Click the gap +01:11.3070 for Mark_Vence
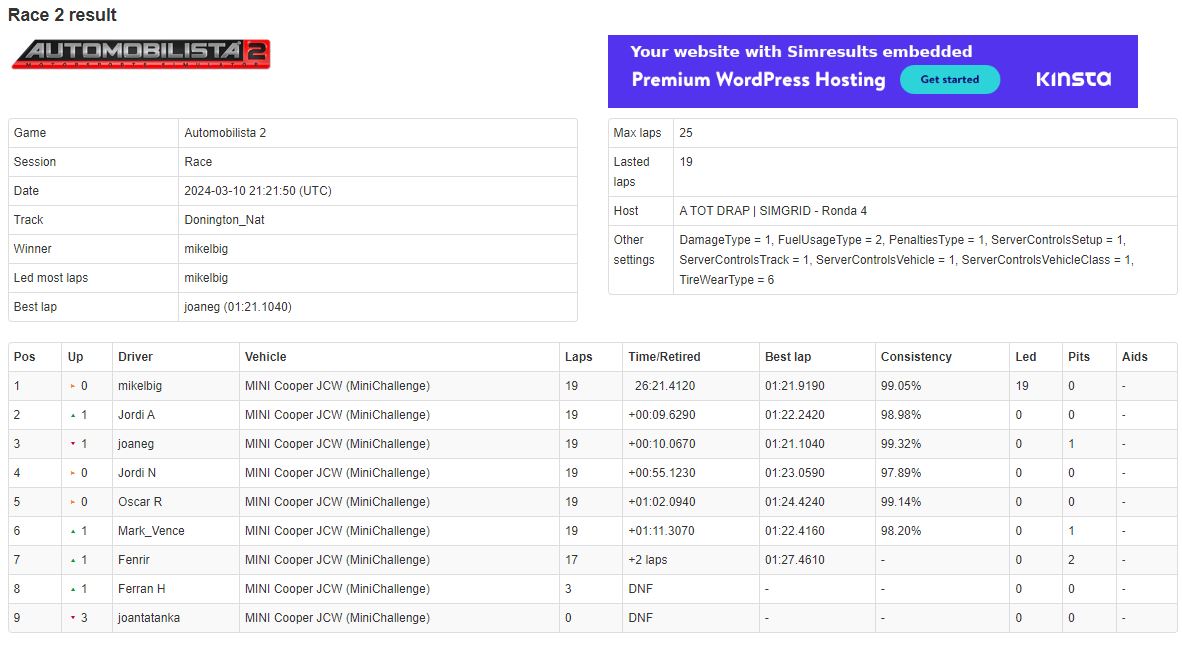 click(661, 531)
